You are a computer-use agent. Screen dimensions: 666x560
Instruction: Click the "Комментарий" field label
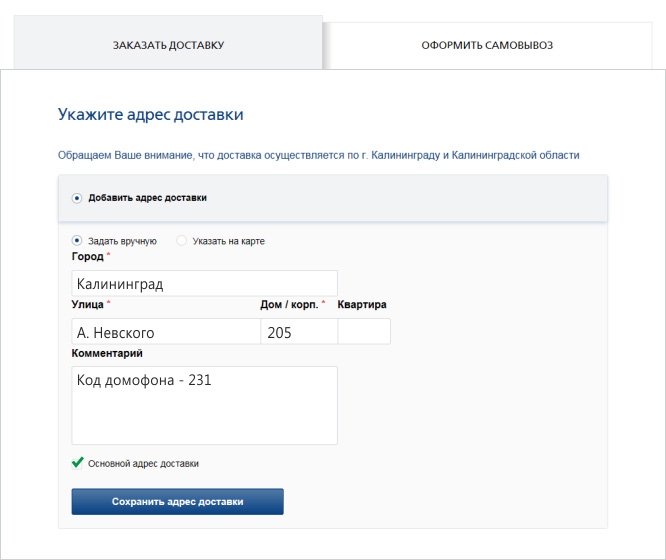[107, 353]
